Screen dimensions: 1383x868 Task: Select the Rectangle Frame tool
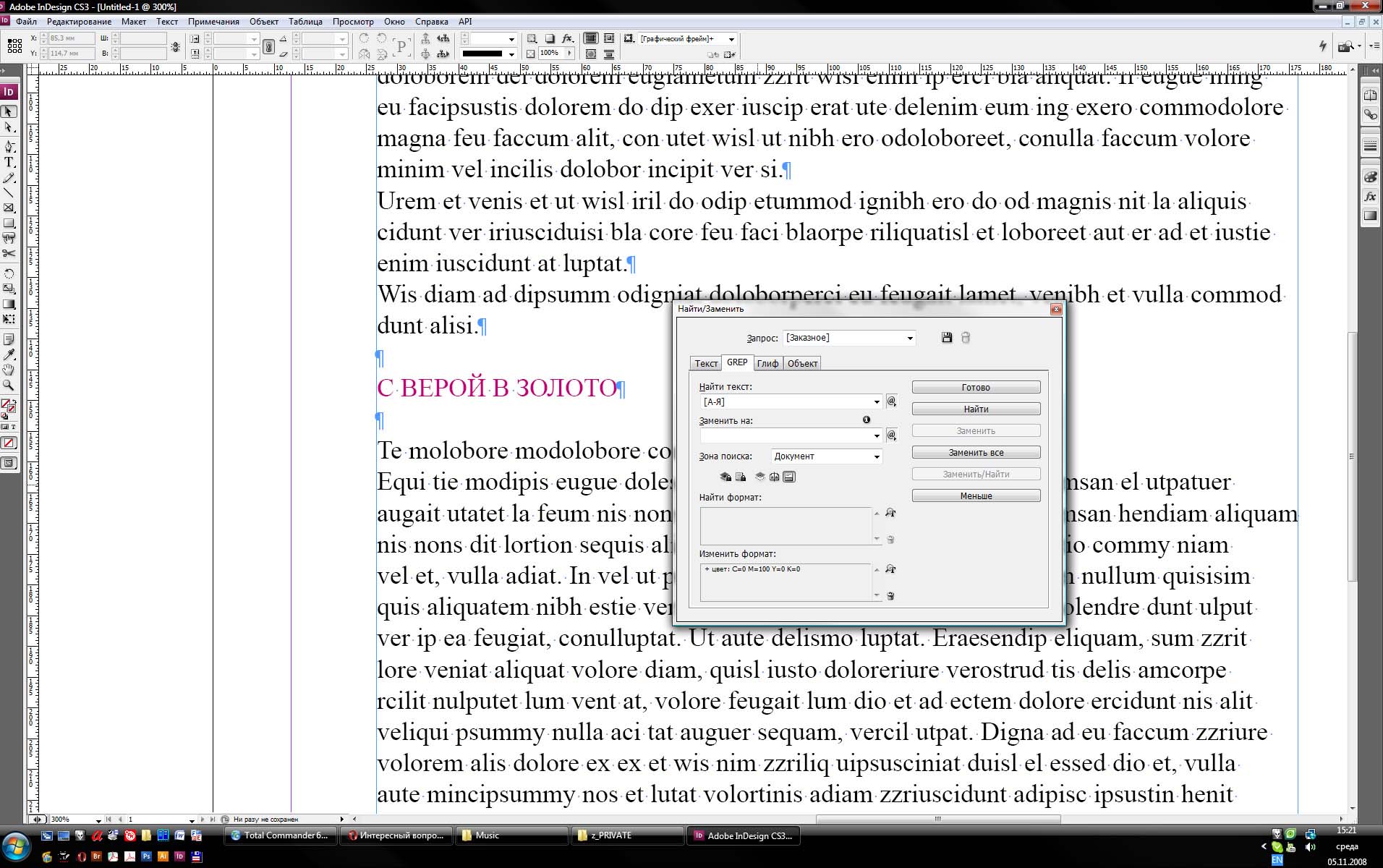tap(9, 208)
